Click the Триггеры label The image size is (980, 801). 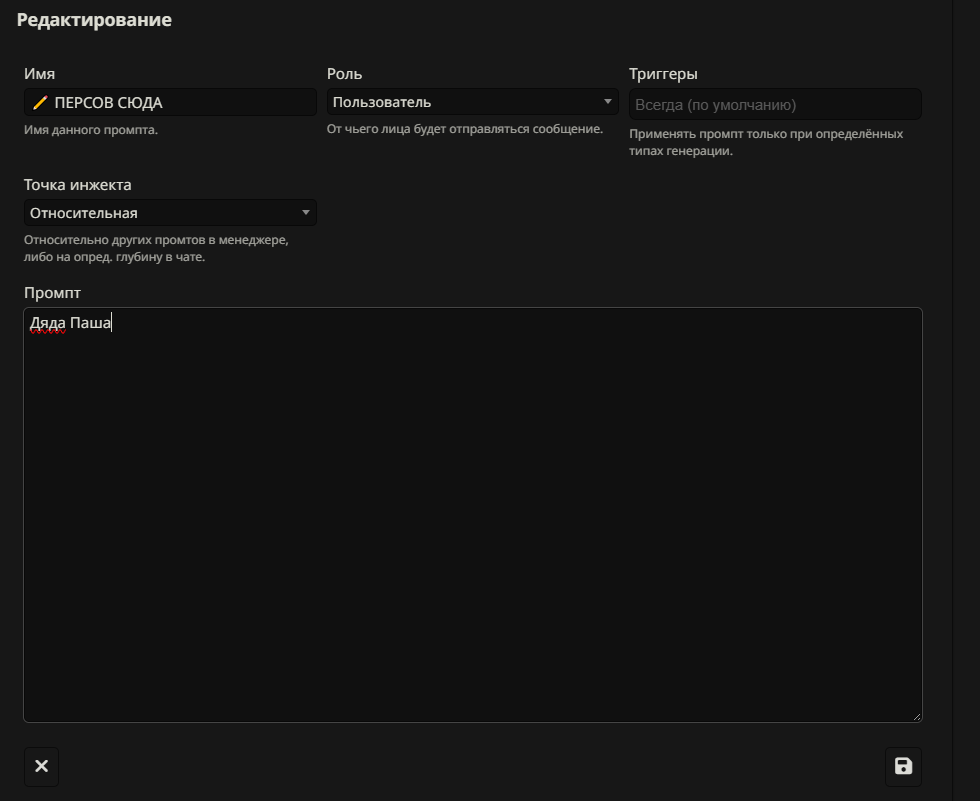pos(663,74)
